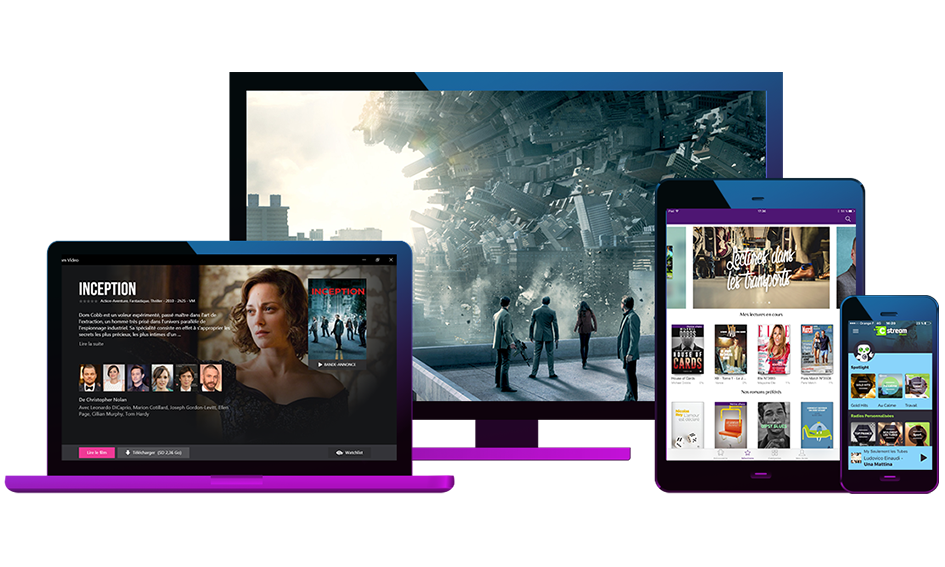Screen dimensions: 945x567
Task: Tap the purple selected star tab on tablet
Action: click(747, 454)
